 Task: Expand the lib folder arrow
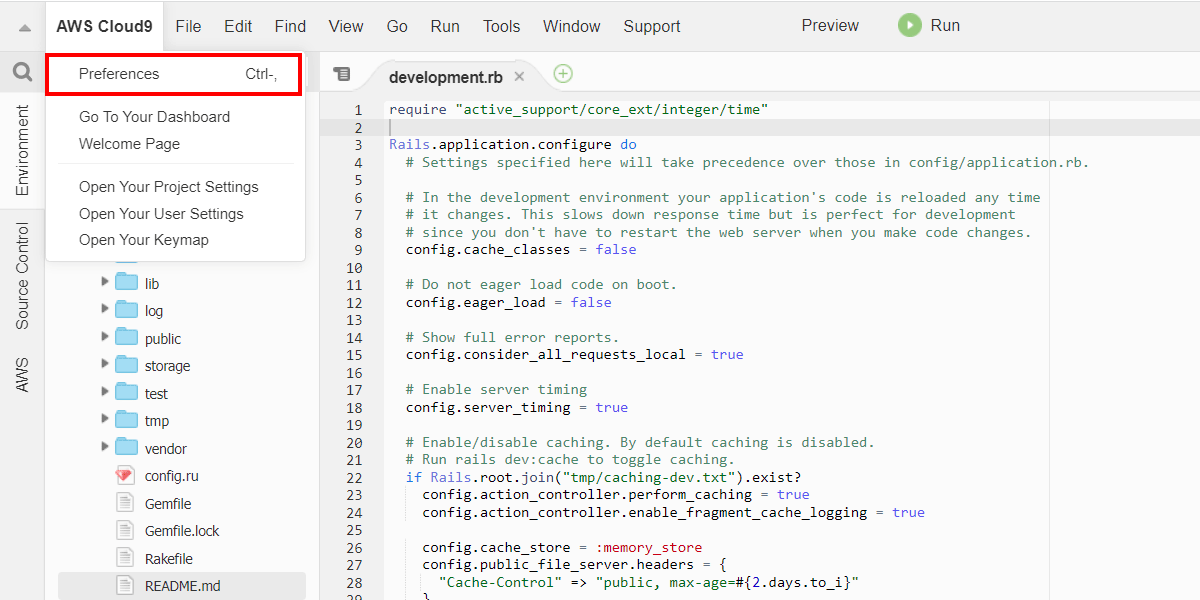(x=105, y=283)
